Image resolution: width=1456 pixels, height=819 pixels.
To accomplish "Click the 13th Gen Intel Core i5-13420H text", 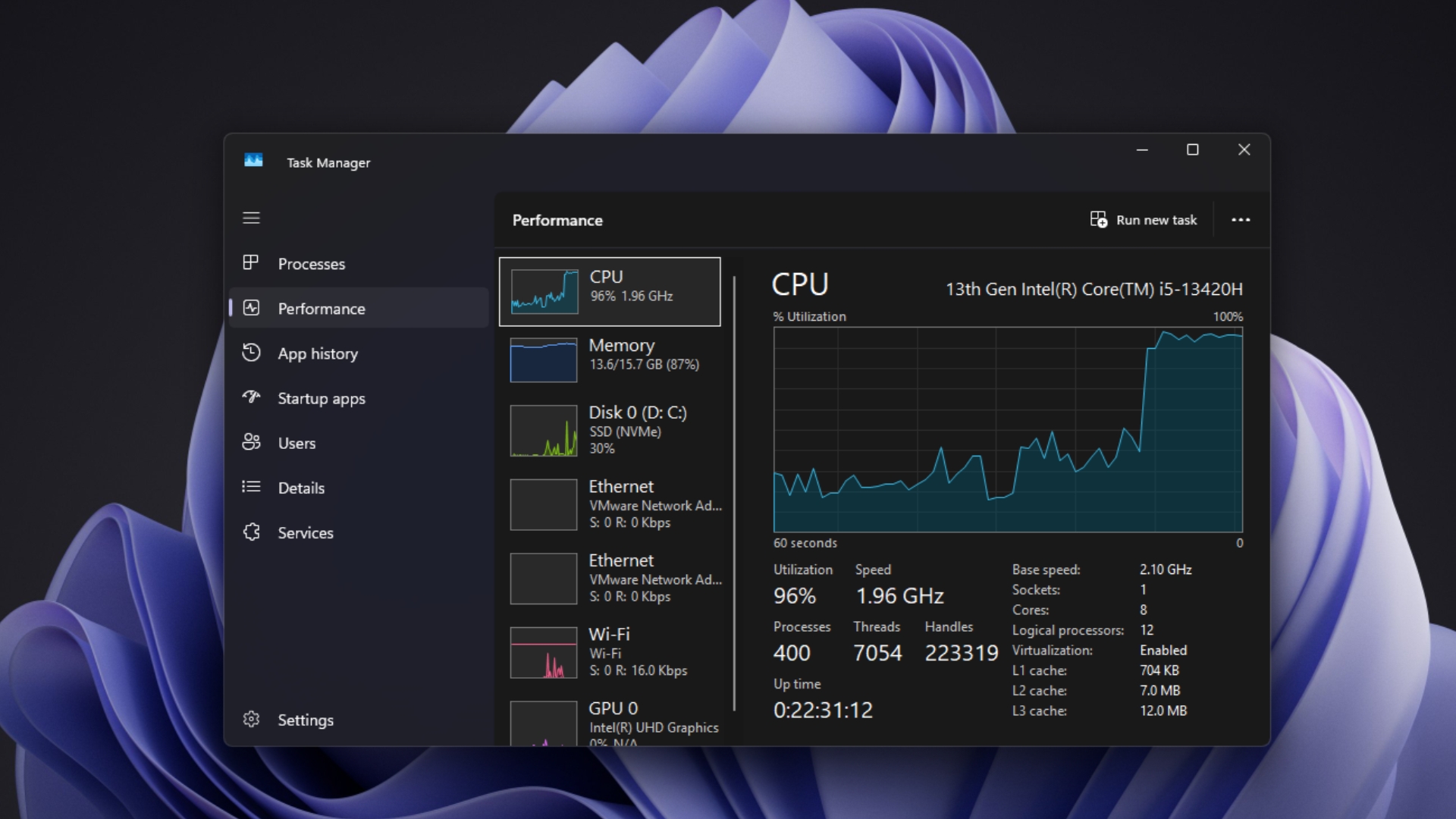I will coord(1094,289).
